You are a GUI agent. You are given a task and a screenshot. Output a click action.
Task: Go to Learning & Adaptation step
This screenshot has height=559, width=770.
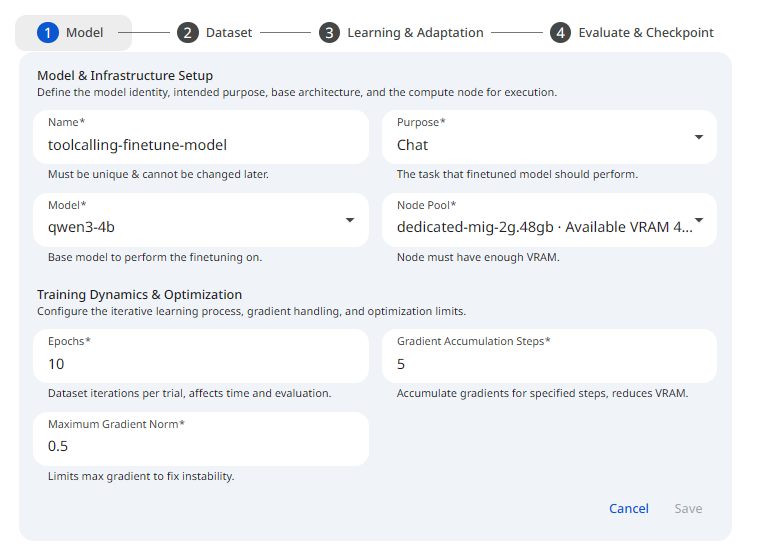(415, 33)
